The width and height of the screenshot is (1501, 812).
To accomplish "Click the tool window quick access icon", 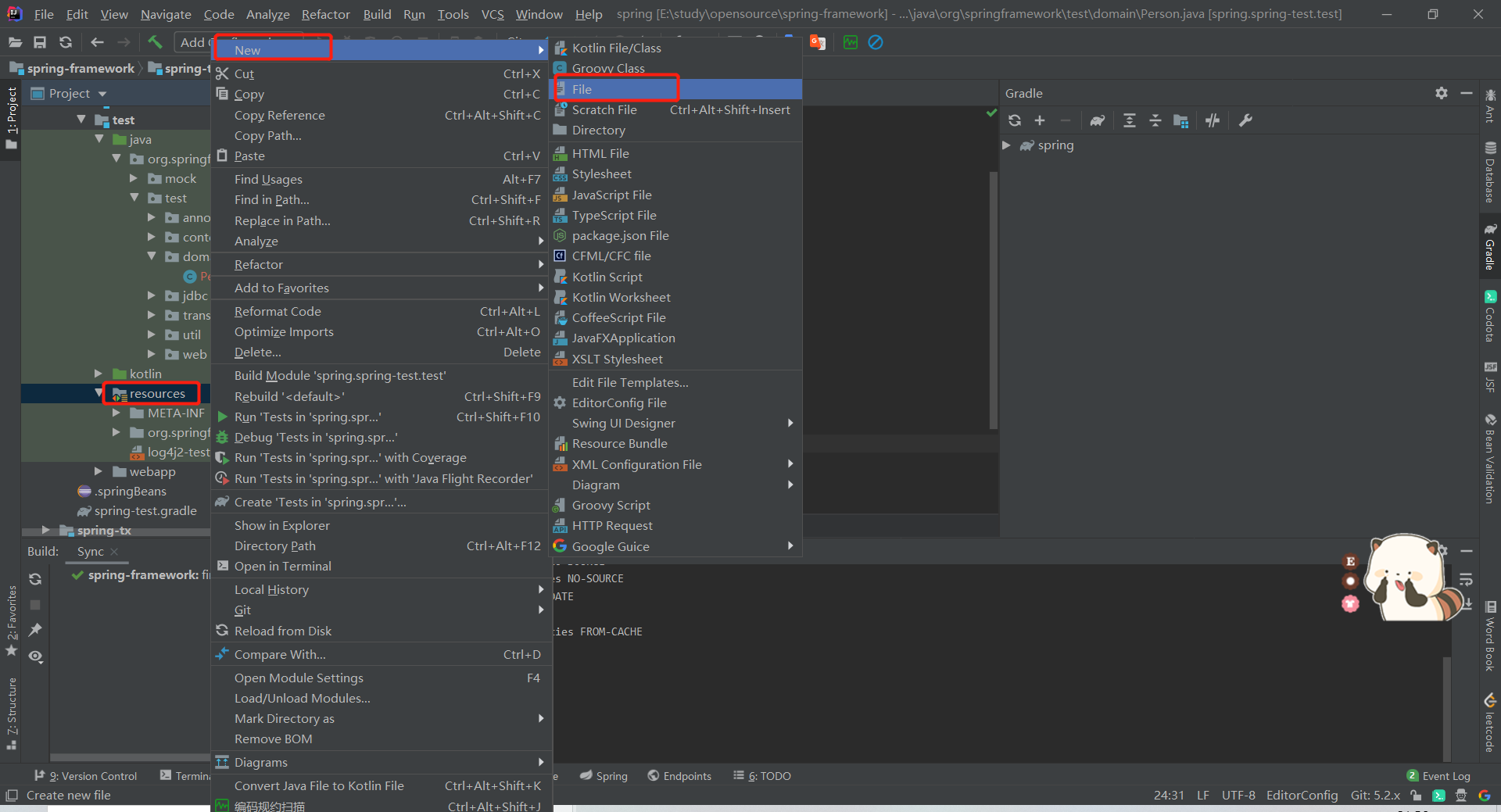I will pos(12,796).
